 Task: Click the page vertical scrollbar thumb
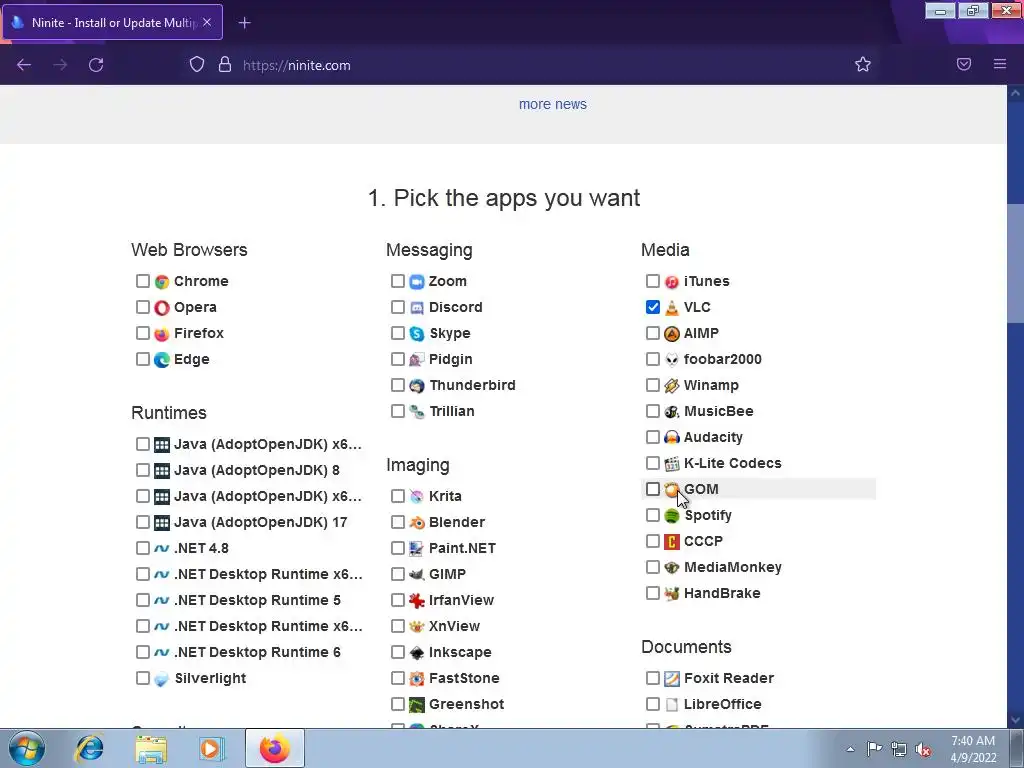pyautogui.click(x=1015, y=264)
